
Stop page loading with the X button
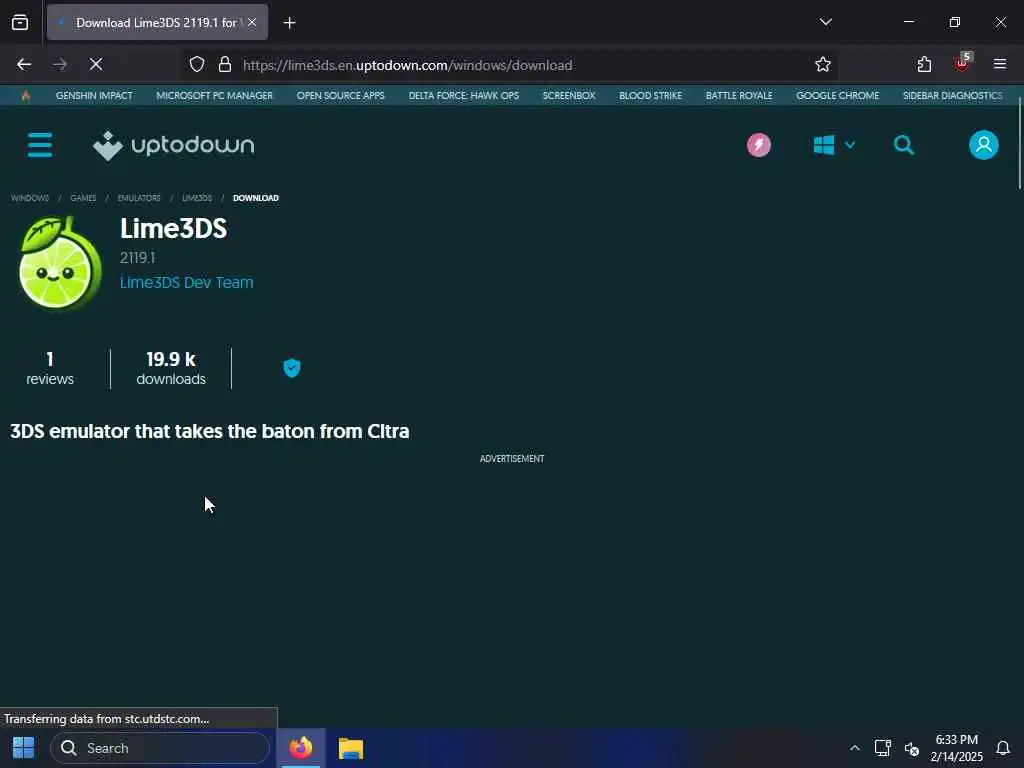(x=96, y=64)
